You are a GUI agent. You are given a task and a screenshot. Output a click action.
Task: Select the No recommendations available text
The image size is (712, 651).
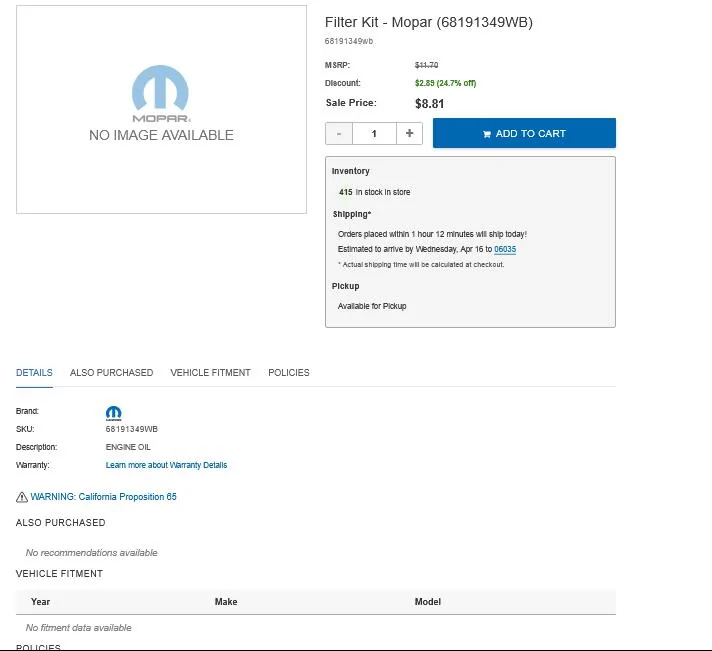click(x=91, y=552)
